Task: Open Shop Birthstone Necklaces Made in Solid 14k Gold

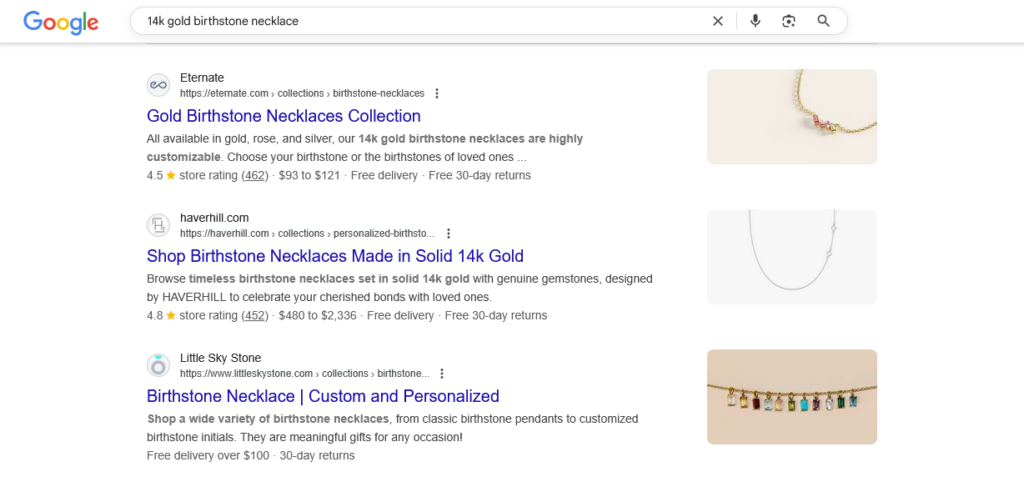Action: tap(335, 256)
